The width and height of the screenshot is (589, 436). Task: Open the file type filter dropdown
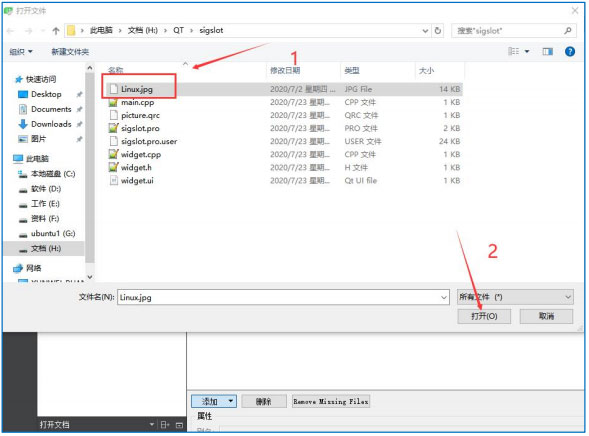point(515,297)
